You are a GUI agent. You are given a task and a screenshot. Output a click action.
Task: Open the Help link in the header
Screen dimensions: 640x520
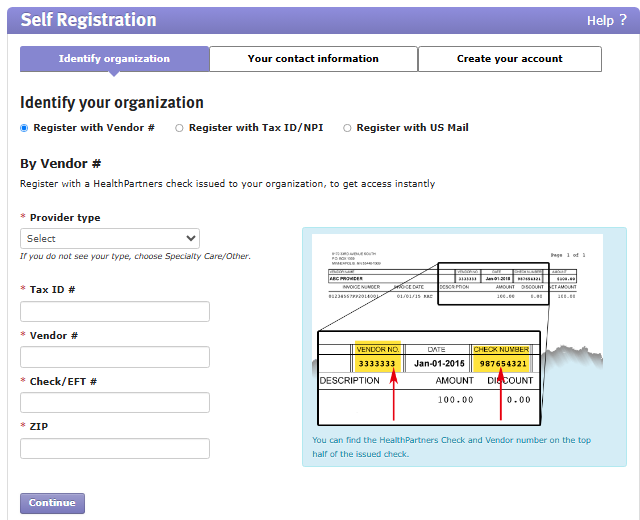(606, 20)
